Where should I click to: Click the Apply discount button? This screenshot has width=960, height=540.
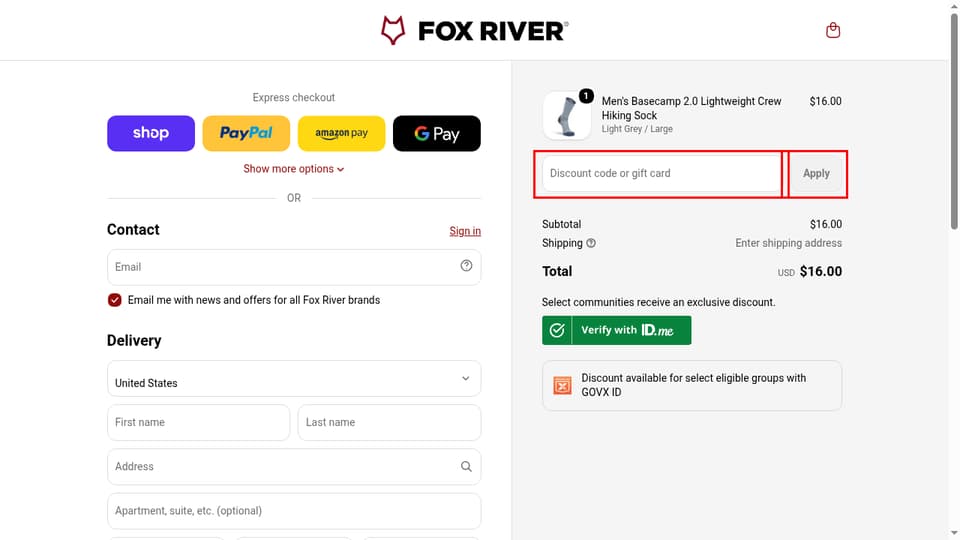click(816, 173)
